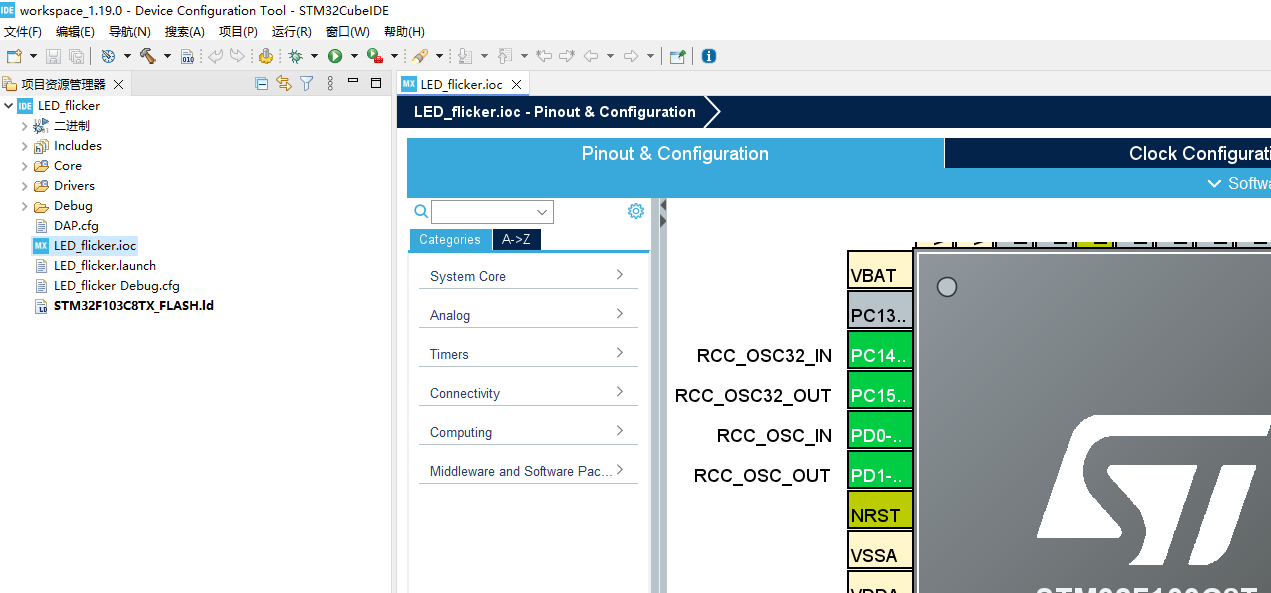This screenshot has height=593, width=1271.
Task: Expand the Computing category
Action: 528,431
